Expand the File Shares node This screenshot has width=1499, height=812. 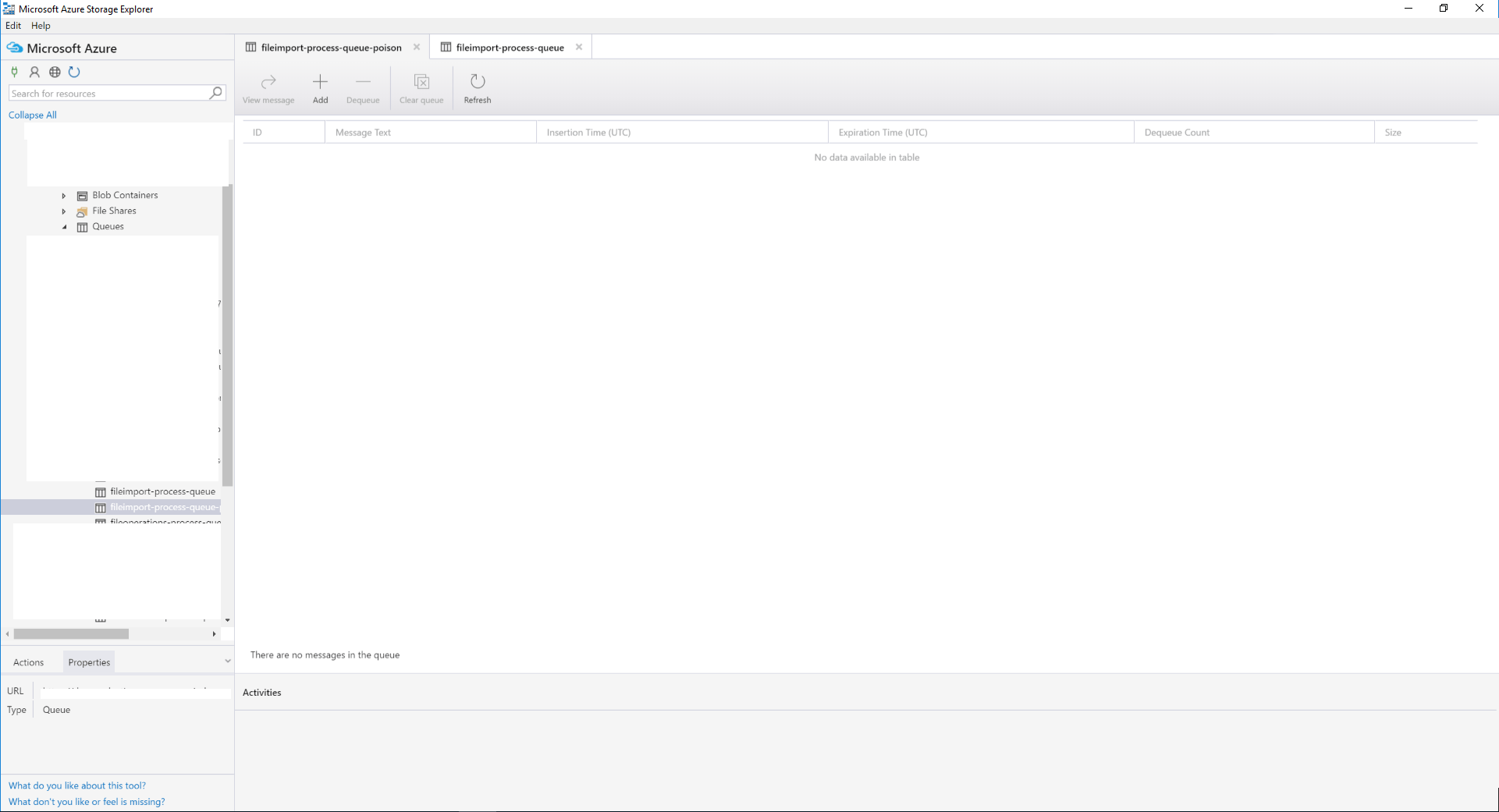coord(64,211)
